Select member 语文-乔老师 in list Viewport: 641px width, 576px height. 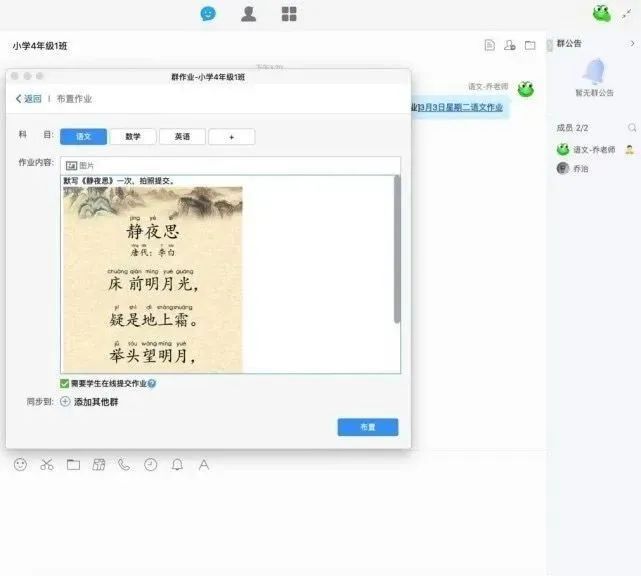click(594, 150)
